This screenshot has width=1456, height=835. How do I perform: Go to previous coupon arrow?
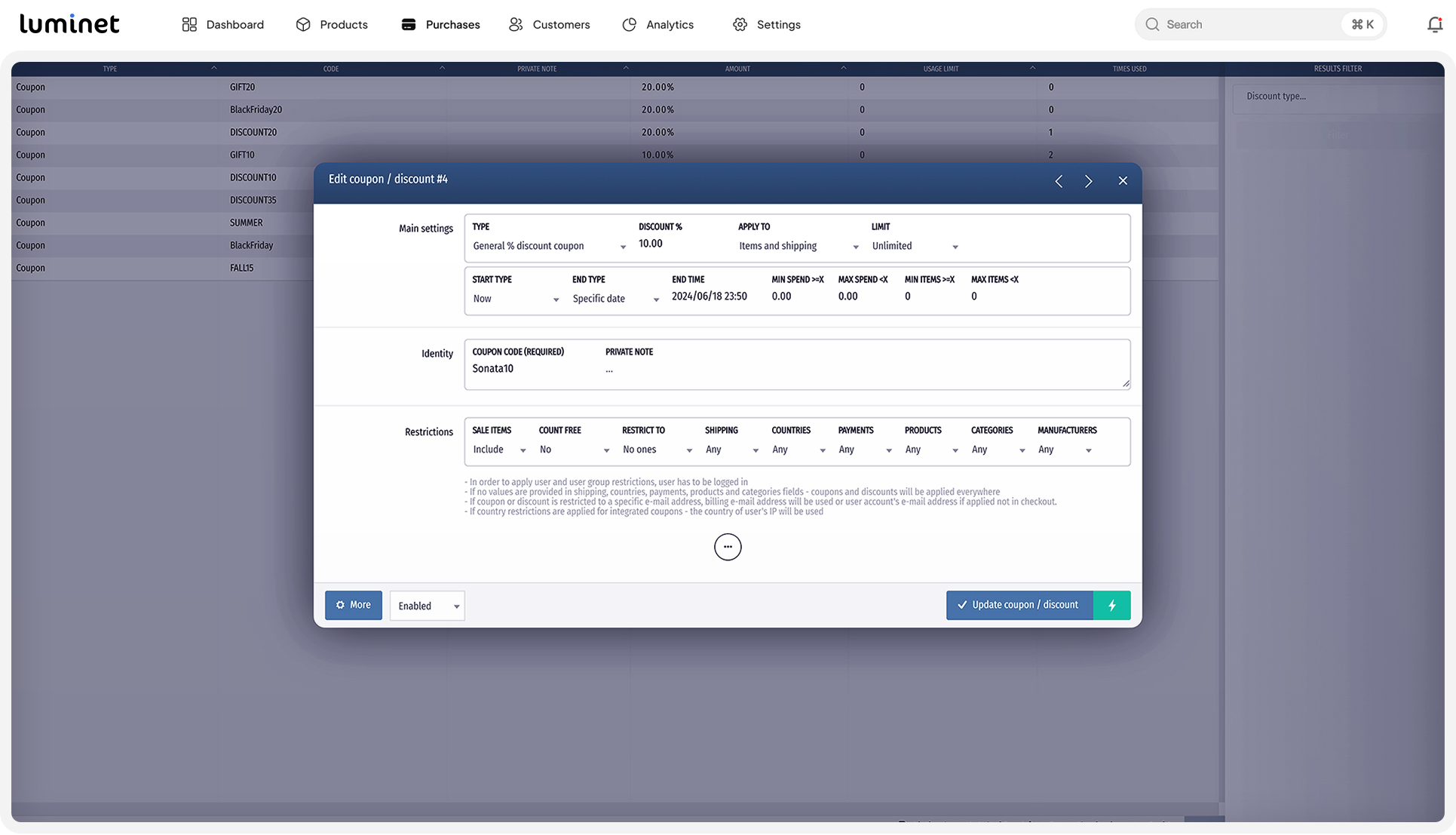point(1059,181)
